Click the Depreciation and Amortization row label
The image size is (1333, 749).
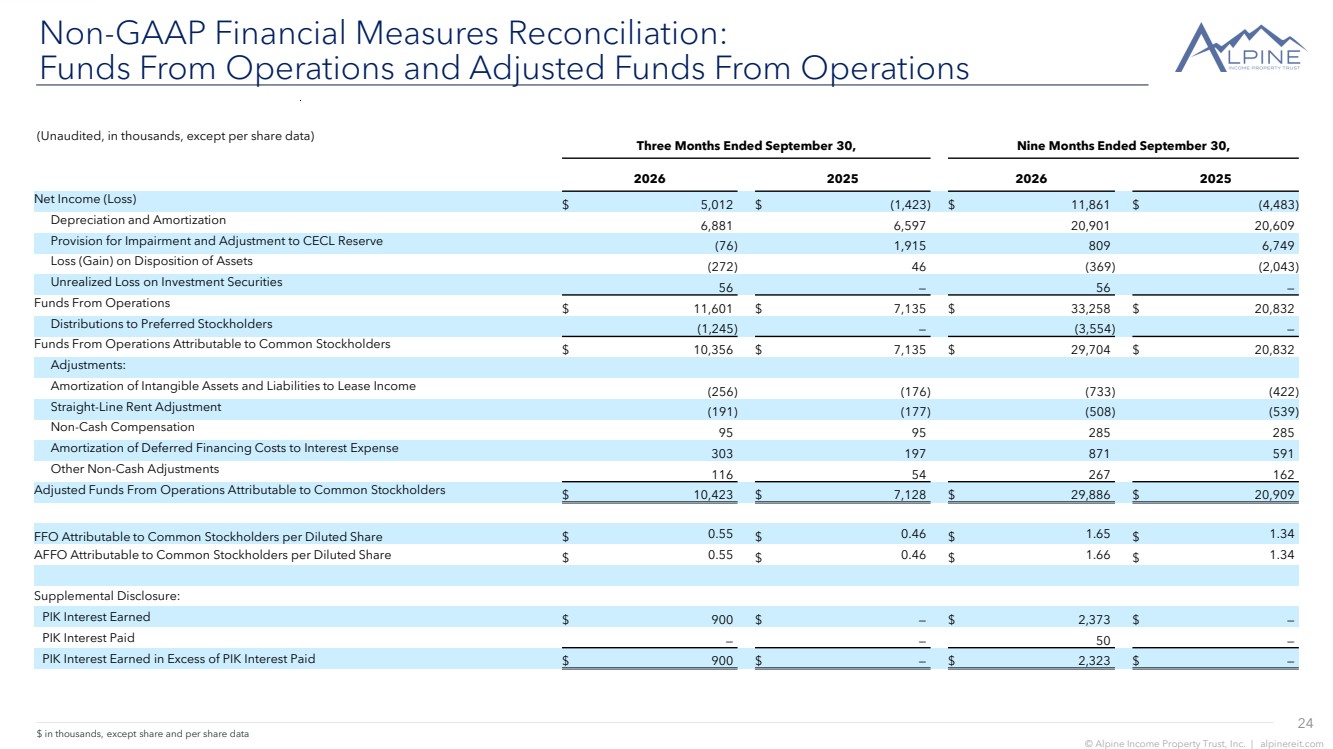tap(138, 220)
